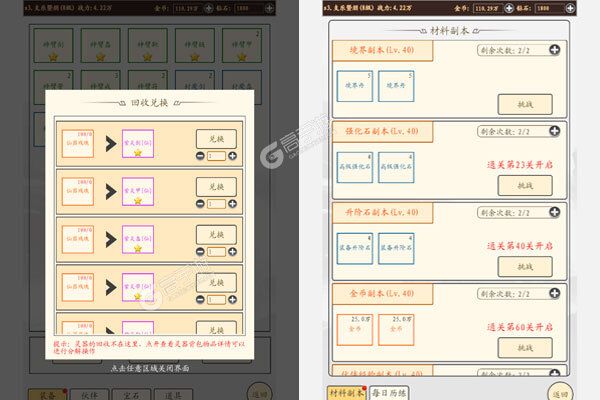Image resolution: width=600 pixels, height=400 pixels.
Task: Click 兑换 button for 紫炎带[仙]
Action: pos(216,282)
